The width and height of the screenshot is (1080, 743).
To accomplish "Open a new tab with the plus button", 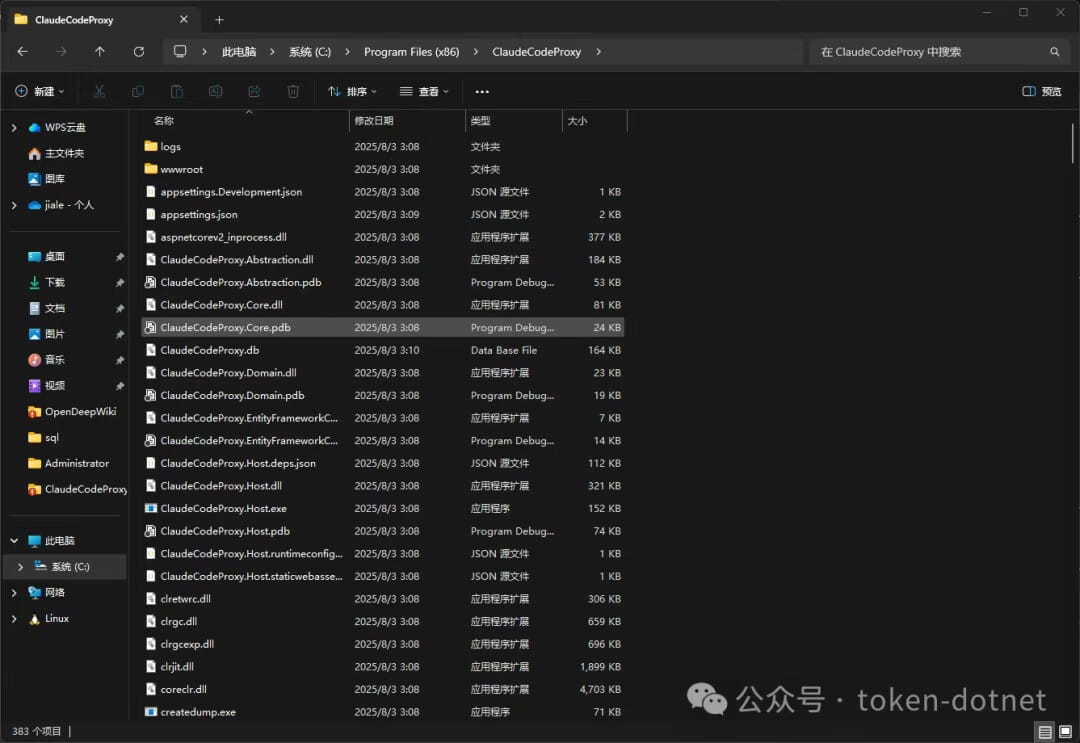I will click(219, 20).
